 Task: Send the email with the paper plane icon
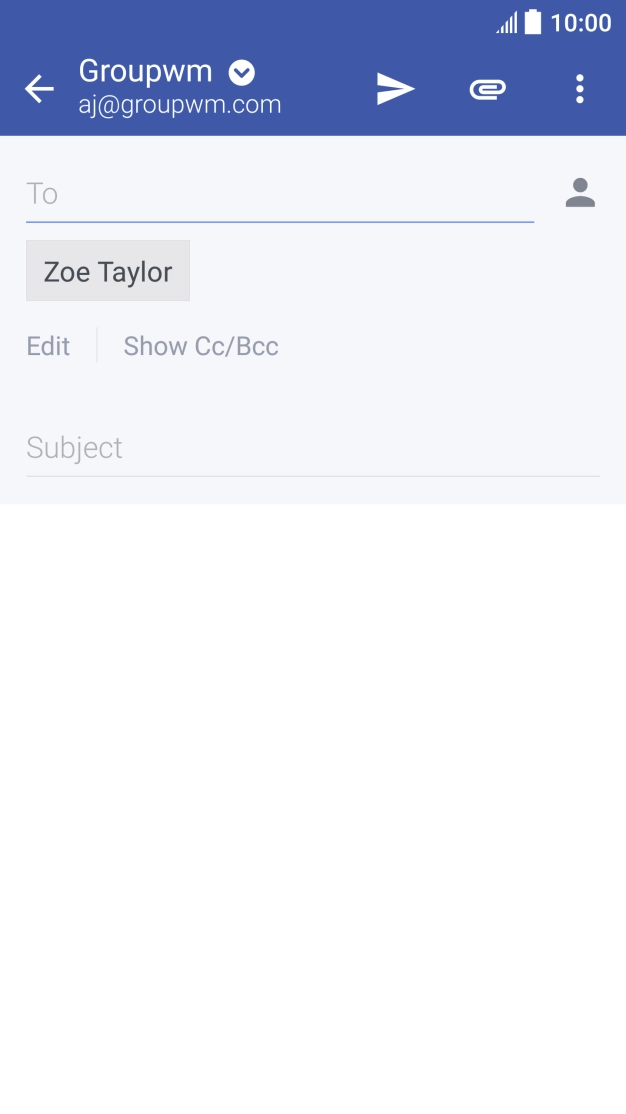395,89
